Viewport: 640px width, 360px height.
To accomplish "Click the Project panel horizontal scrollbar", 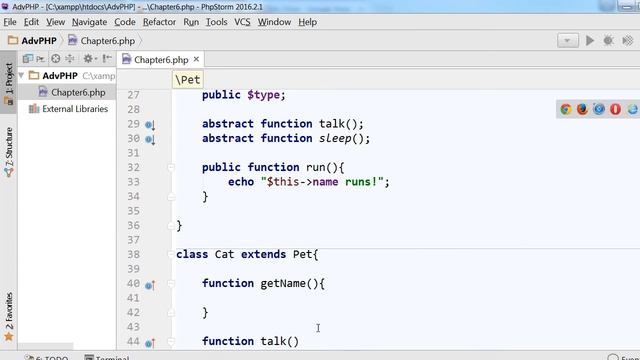I will [x=46, y=346].
